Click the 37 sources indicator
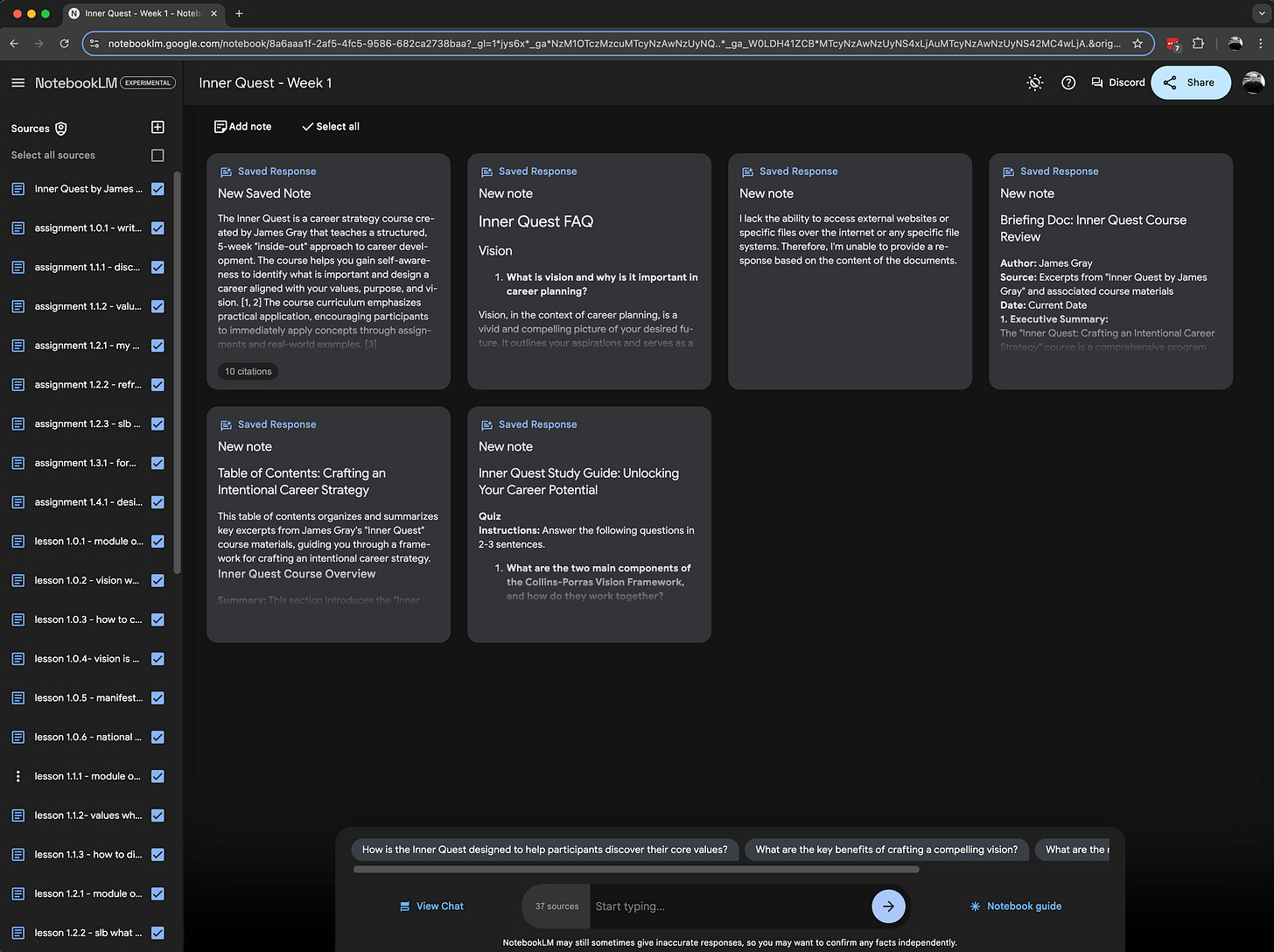1274x952 pixels. click(x=556, y=906)
